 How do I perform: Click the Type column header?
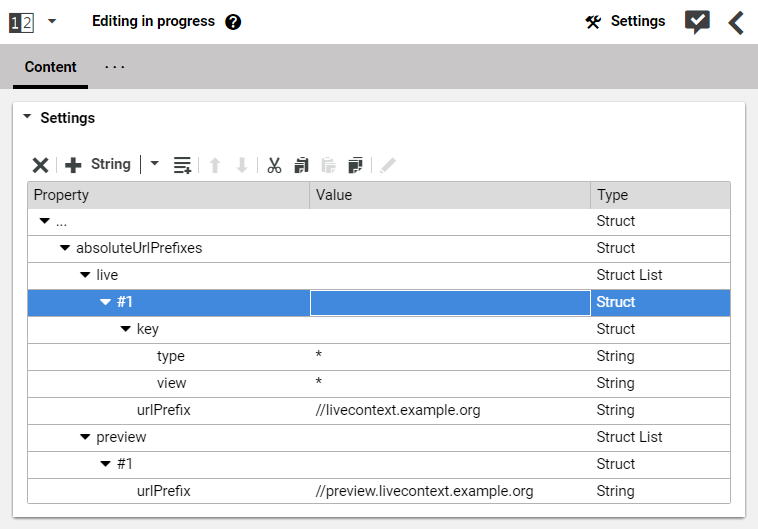[x=660, y=195]
